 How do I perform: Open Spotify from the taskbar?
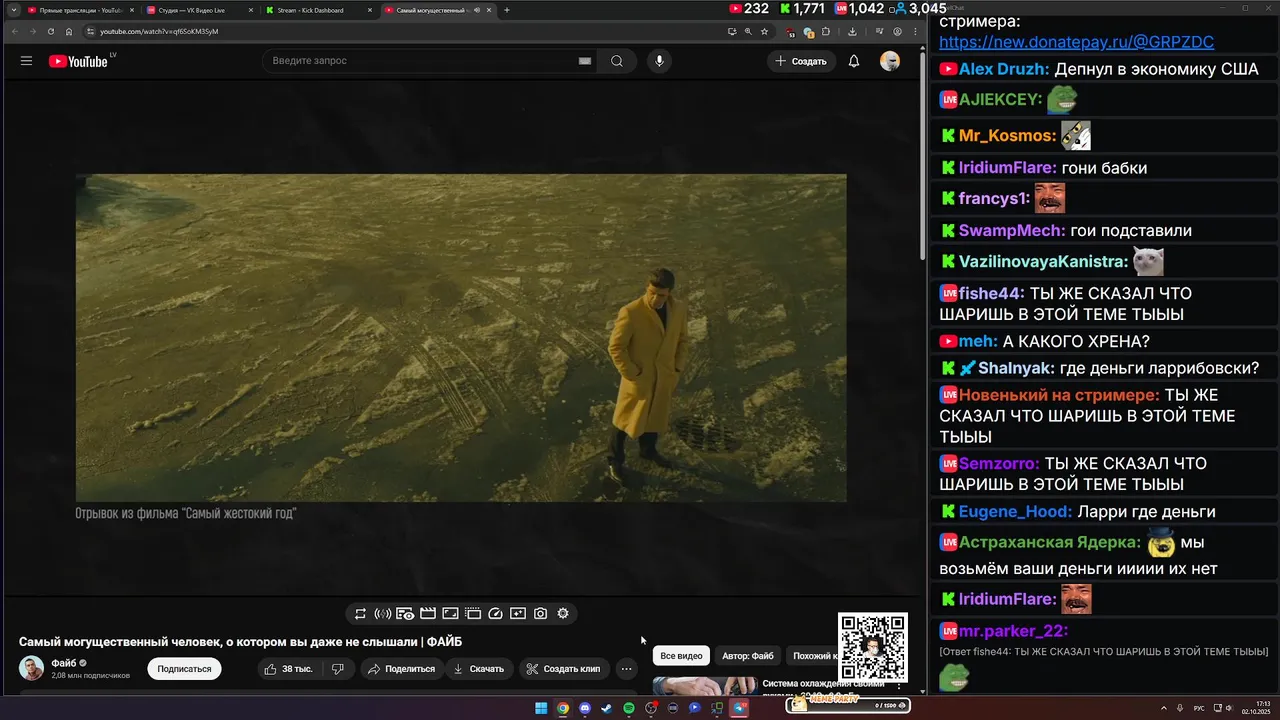629,708
